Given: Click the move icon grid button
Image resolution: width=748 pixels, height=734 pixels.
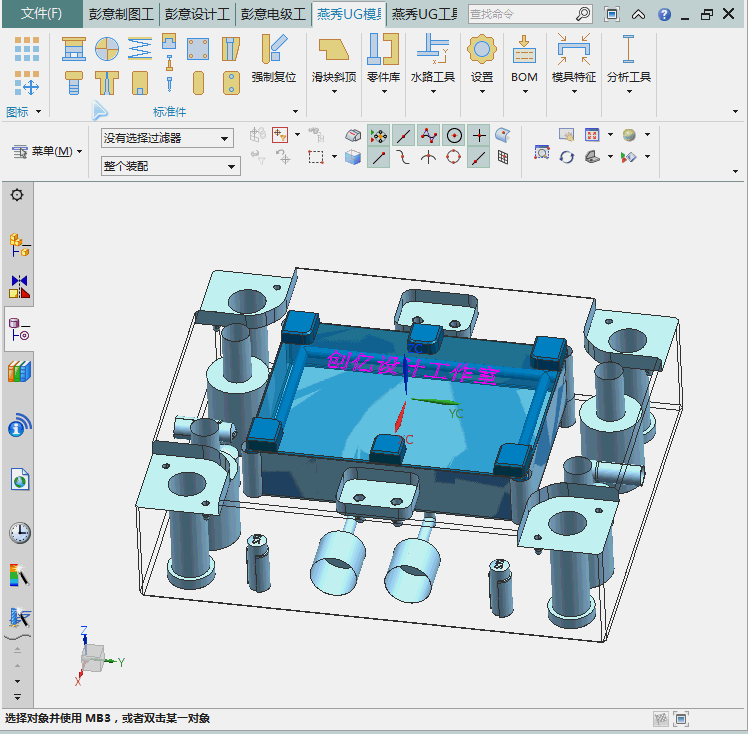Looking at the screenshot, I should pyautogui.click(x=27, y=83).
